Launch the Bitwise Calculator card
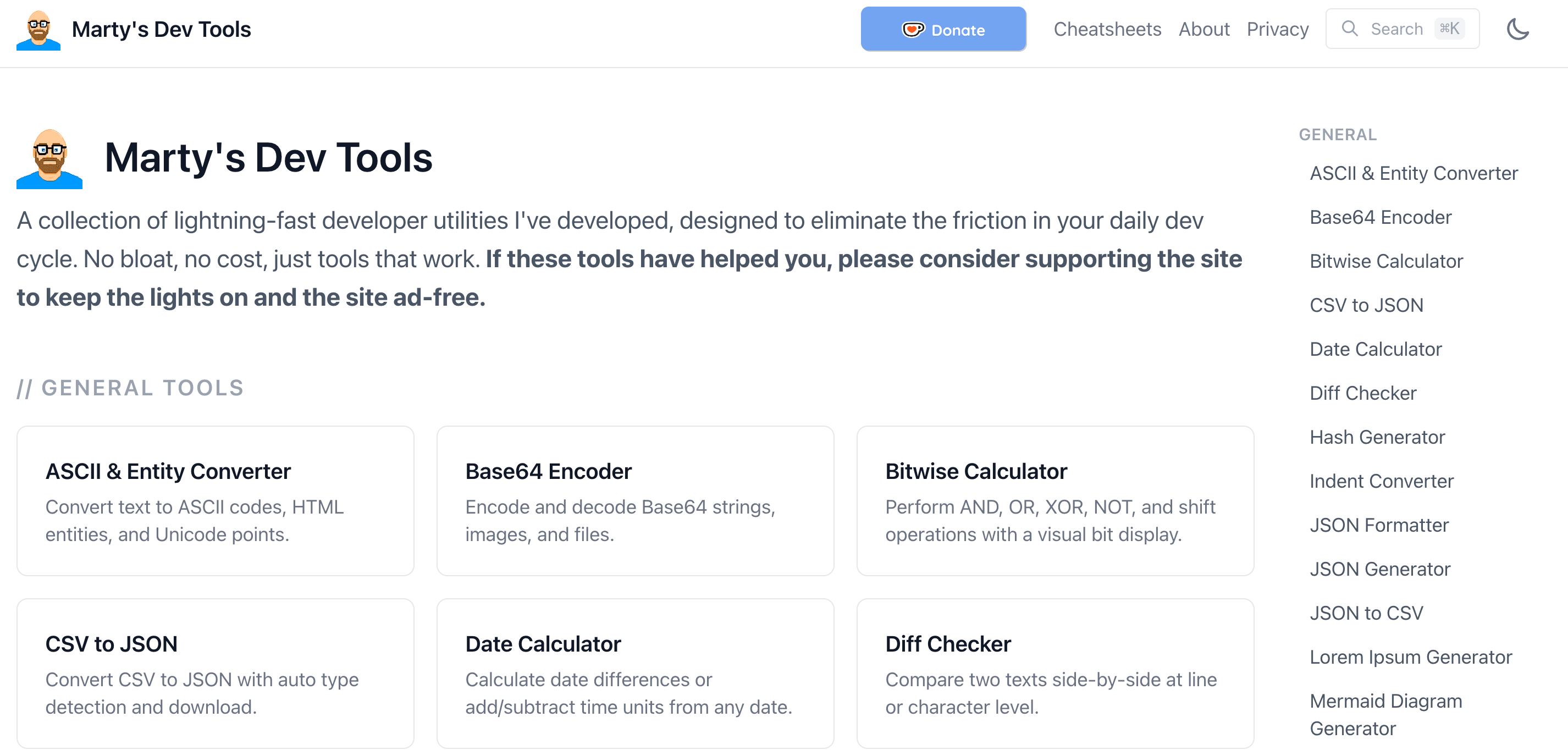The height and width of the screenshot is (750, 1568). [1055, 500]
